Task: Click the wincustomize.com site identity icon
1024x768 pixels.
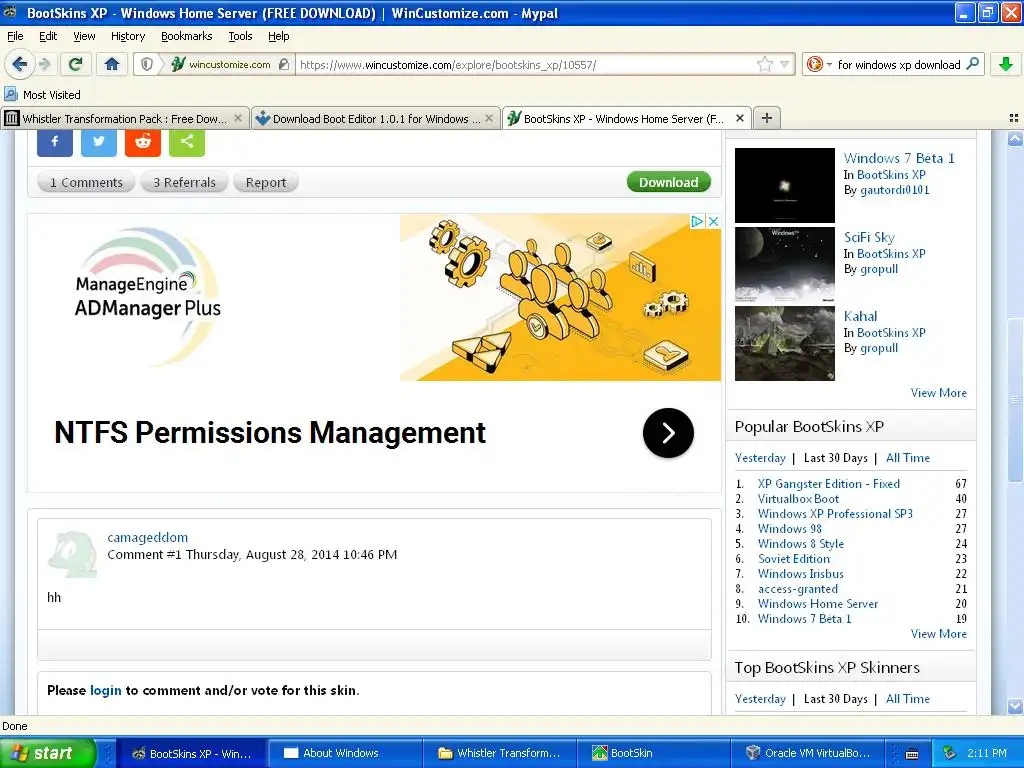Action: (178, 64)
